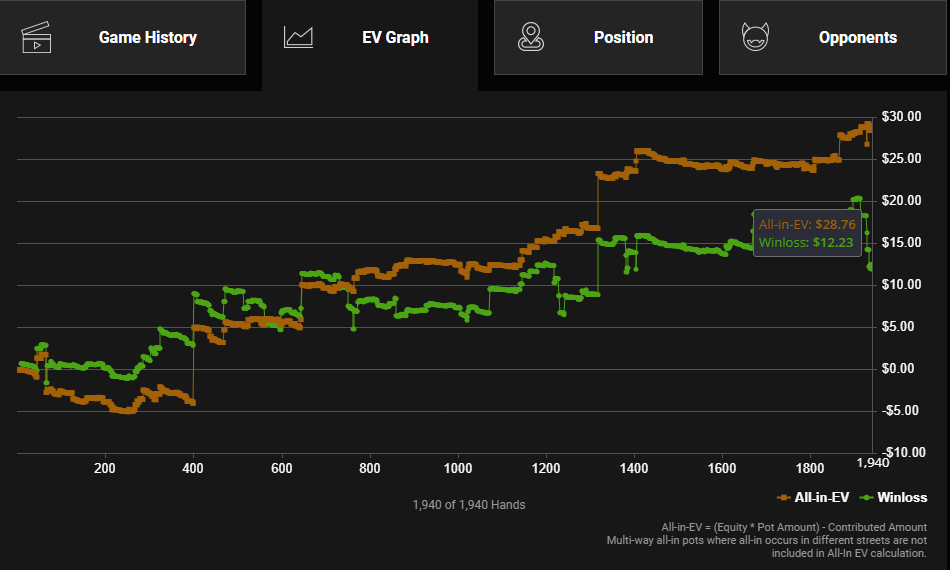The height and width of the screenshot is (570, 950).
Task: Click the orange All-in-EV legend marker
Action: pos(783,498)
